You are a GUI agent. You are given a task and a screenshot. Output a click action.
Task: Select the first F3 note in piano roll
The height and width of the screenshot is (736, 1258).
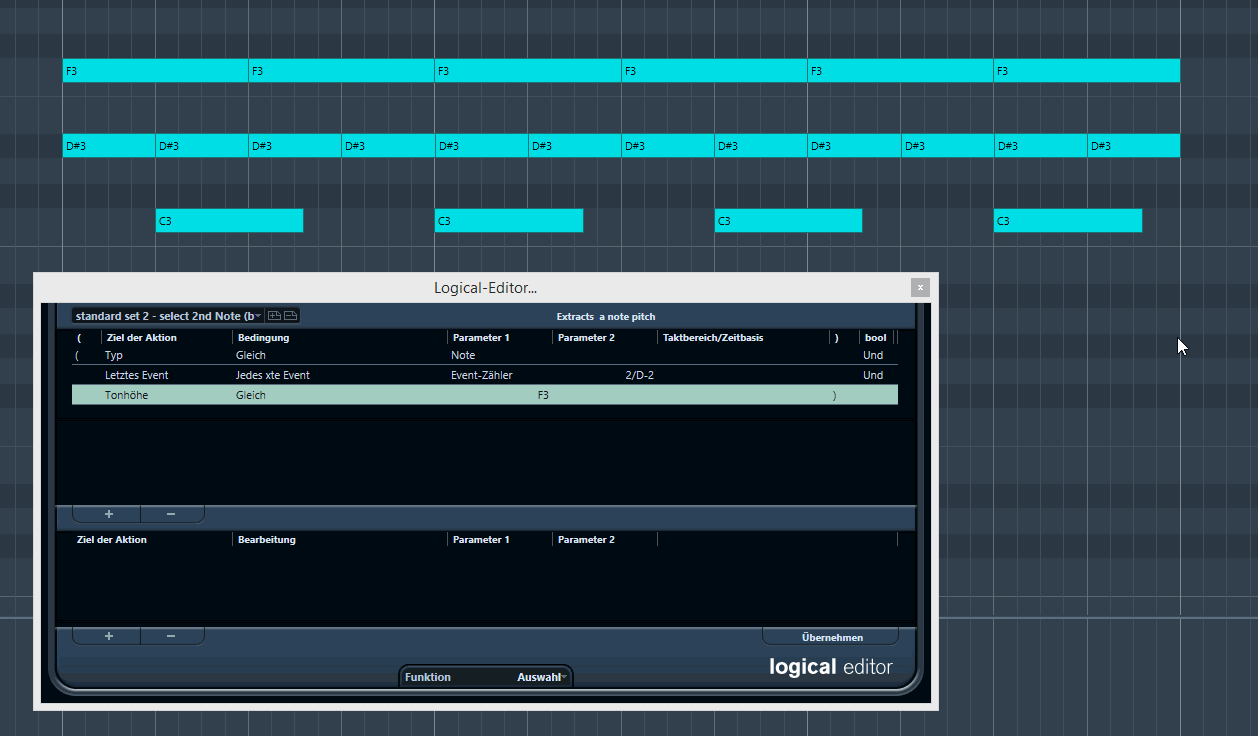[x=155, y=71]
